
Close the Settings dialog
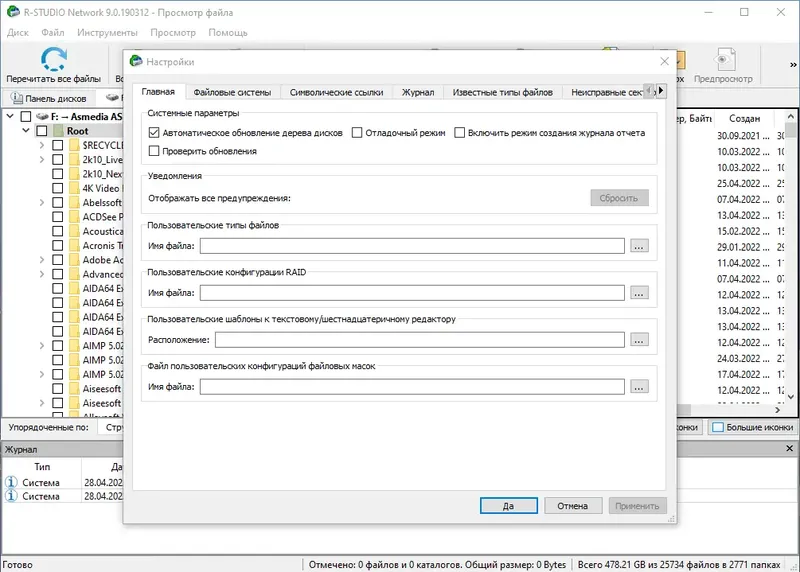tap(664, 61)
